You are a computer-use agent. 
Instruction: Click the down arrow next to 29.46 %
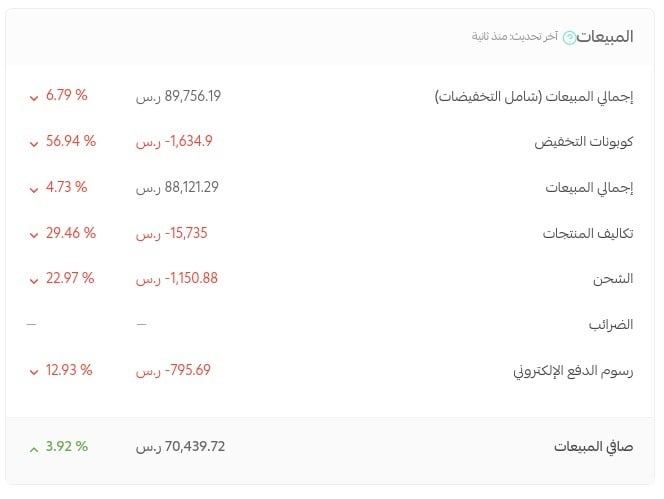[x=34, y=236]
